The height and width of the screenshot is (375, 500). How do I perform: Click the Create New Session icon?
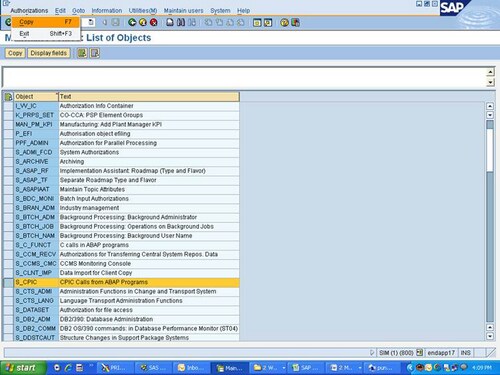(257, 22)
